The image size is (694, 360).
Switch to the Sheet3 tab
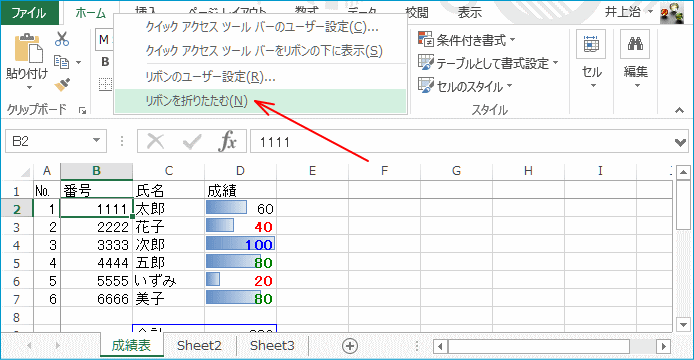click(x=272, y=345)
